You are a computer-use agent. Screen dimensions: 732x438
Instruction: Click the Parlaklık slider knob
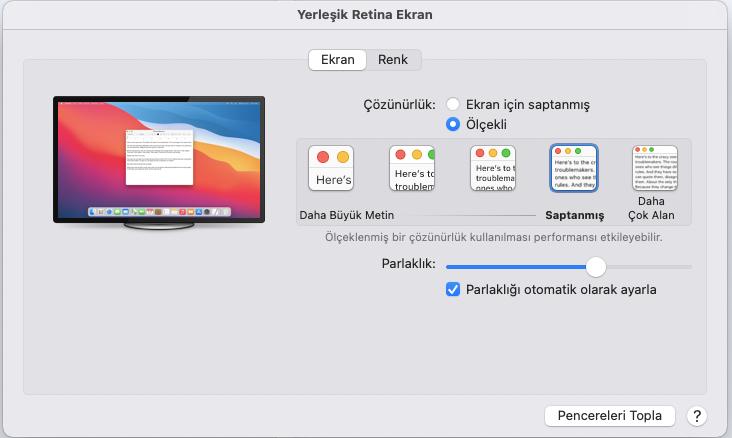pyautogui.click(x=596, y=267)
